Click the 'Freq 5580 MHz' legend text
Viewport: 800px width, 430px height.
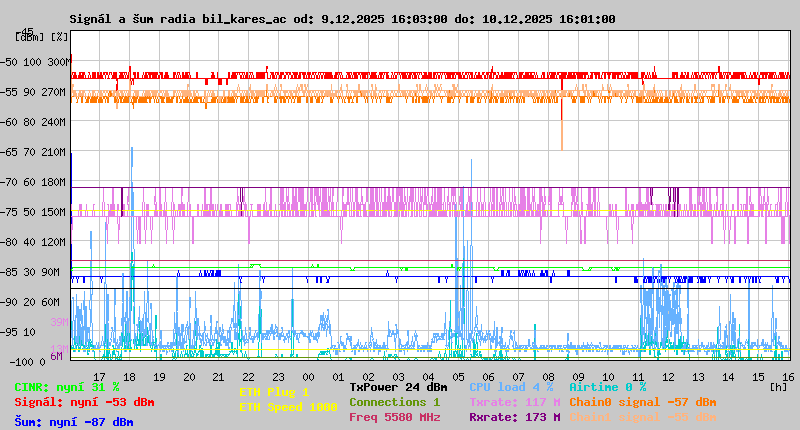(x=395, y=417)
